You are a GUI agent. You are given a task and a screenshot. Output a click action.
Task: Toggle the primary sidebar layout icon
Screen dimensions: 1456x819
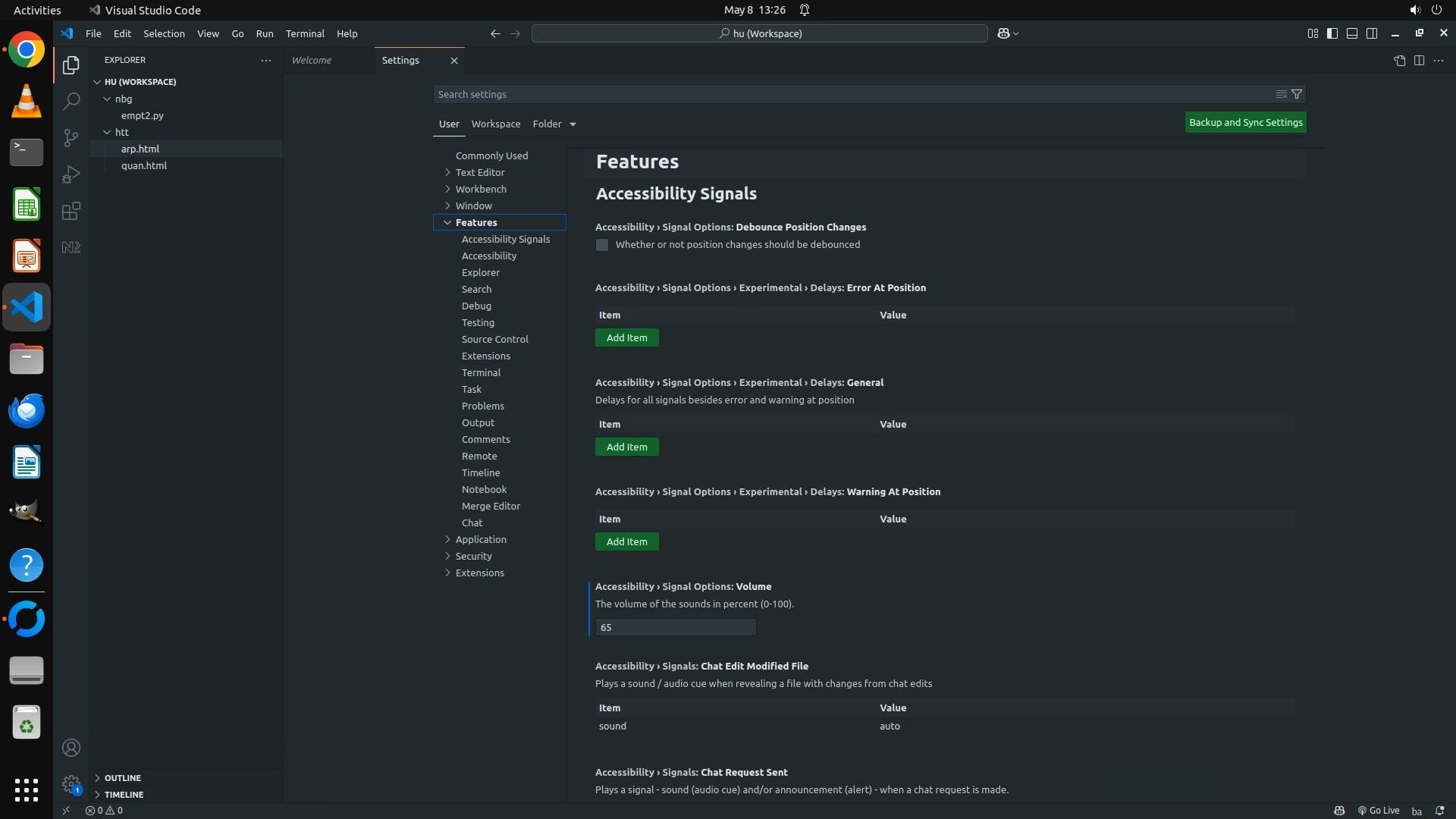(x=1332, y=33)
